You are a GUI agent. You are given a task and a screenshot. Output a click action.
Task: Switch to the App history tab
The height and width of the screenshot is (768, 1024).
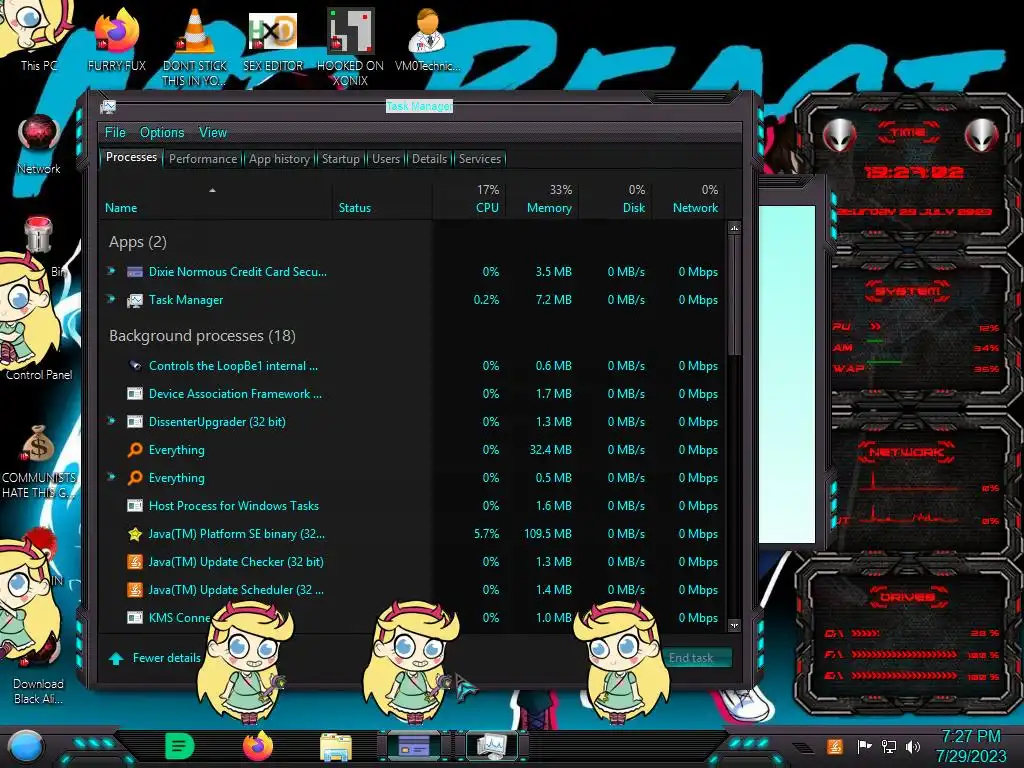280,159
